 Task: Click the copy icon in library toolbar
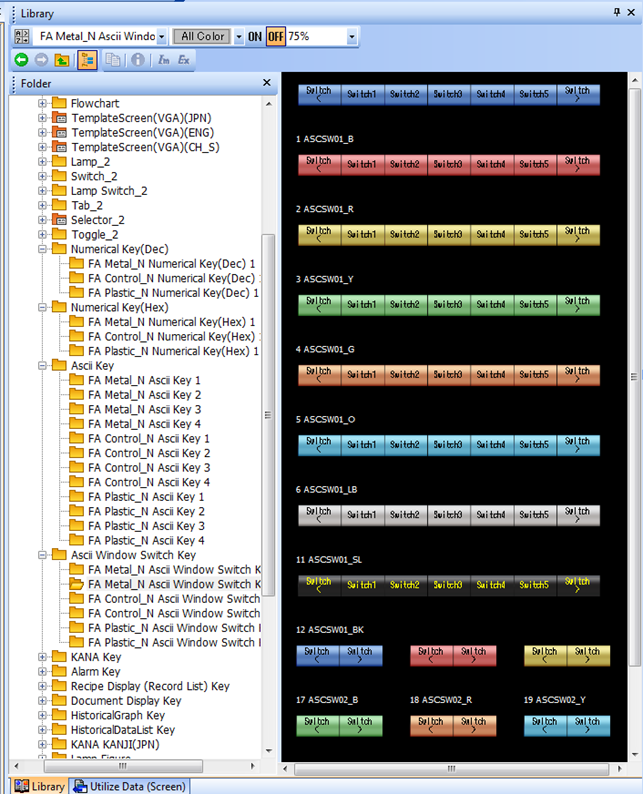click(x=113, y=60)
